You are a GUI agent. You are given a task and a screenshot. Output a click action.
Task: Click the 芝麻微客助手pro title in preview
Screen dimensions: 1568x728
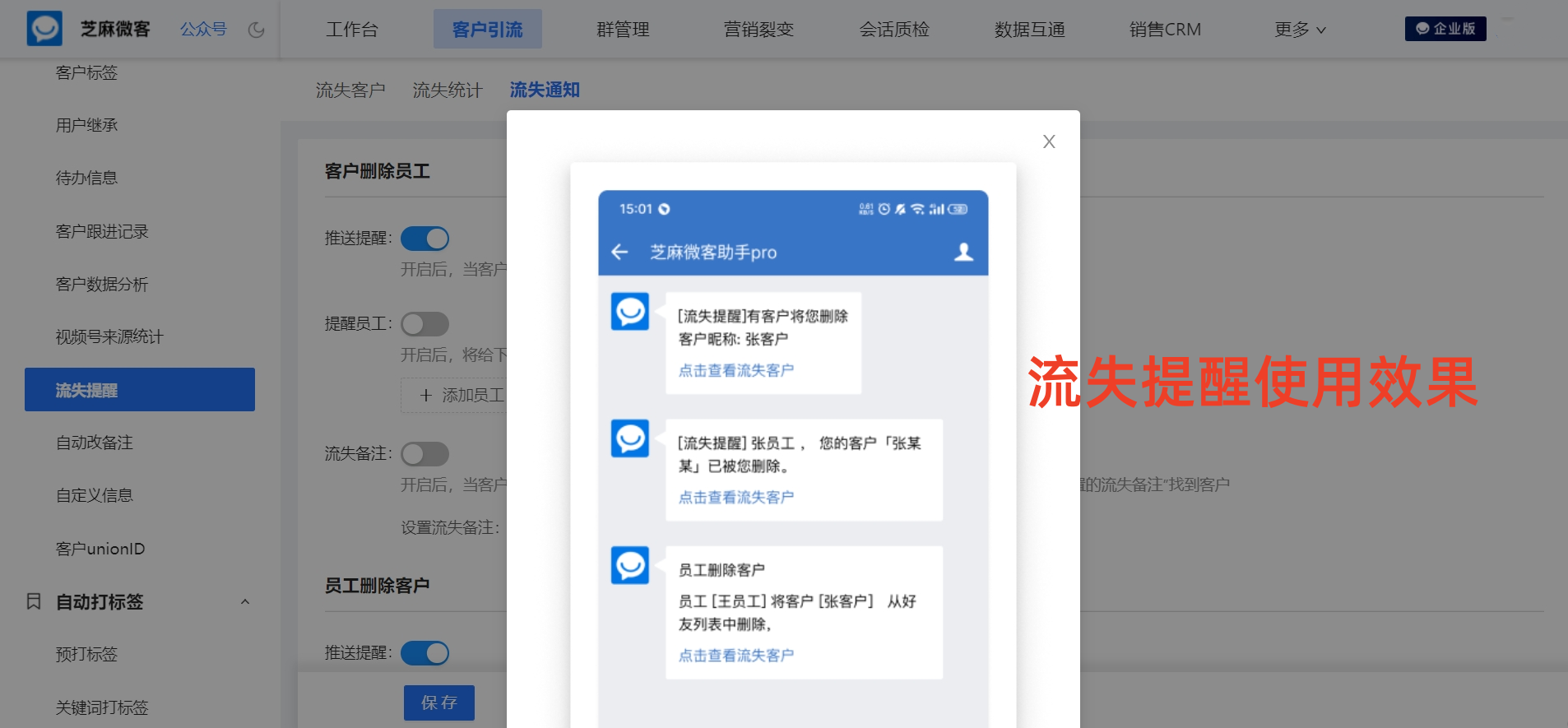click(x=713, y=253)
